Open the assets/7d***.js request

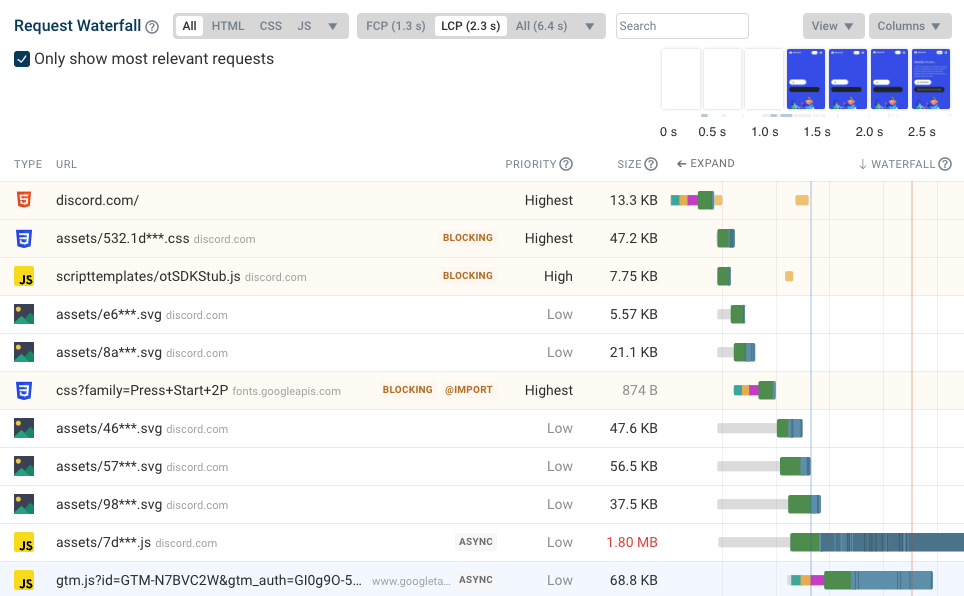(482, 542)
